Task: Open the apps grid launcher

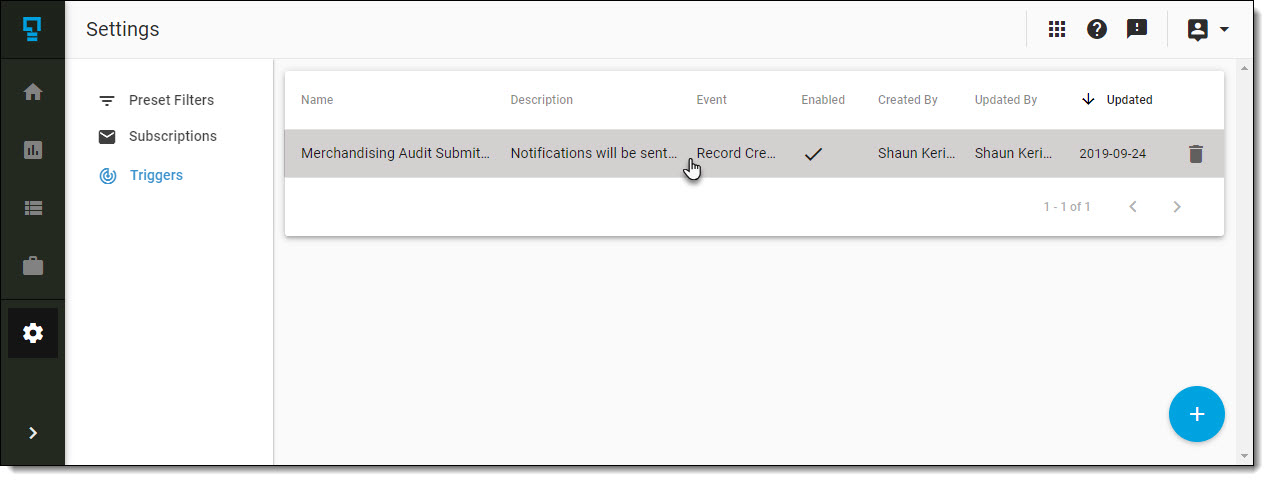Action: (1057, 29)
